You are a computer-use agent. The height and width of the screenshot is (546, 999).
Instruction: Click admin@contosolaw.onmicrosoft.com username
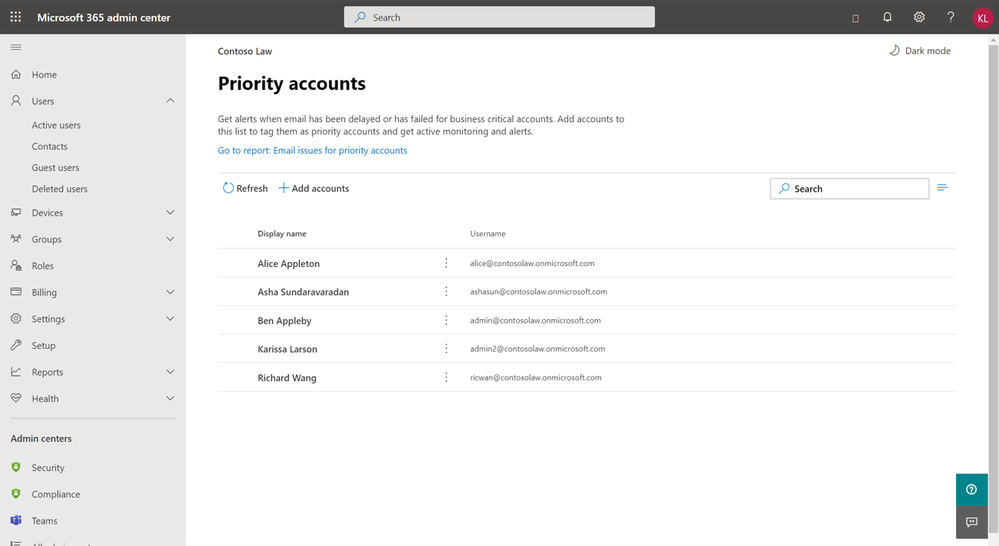pos(535,320)
